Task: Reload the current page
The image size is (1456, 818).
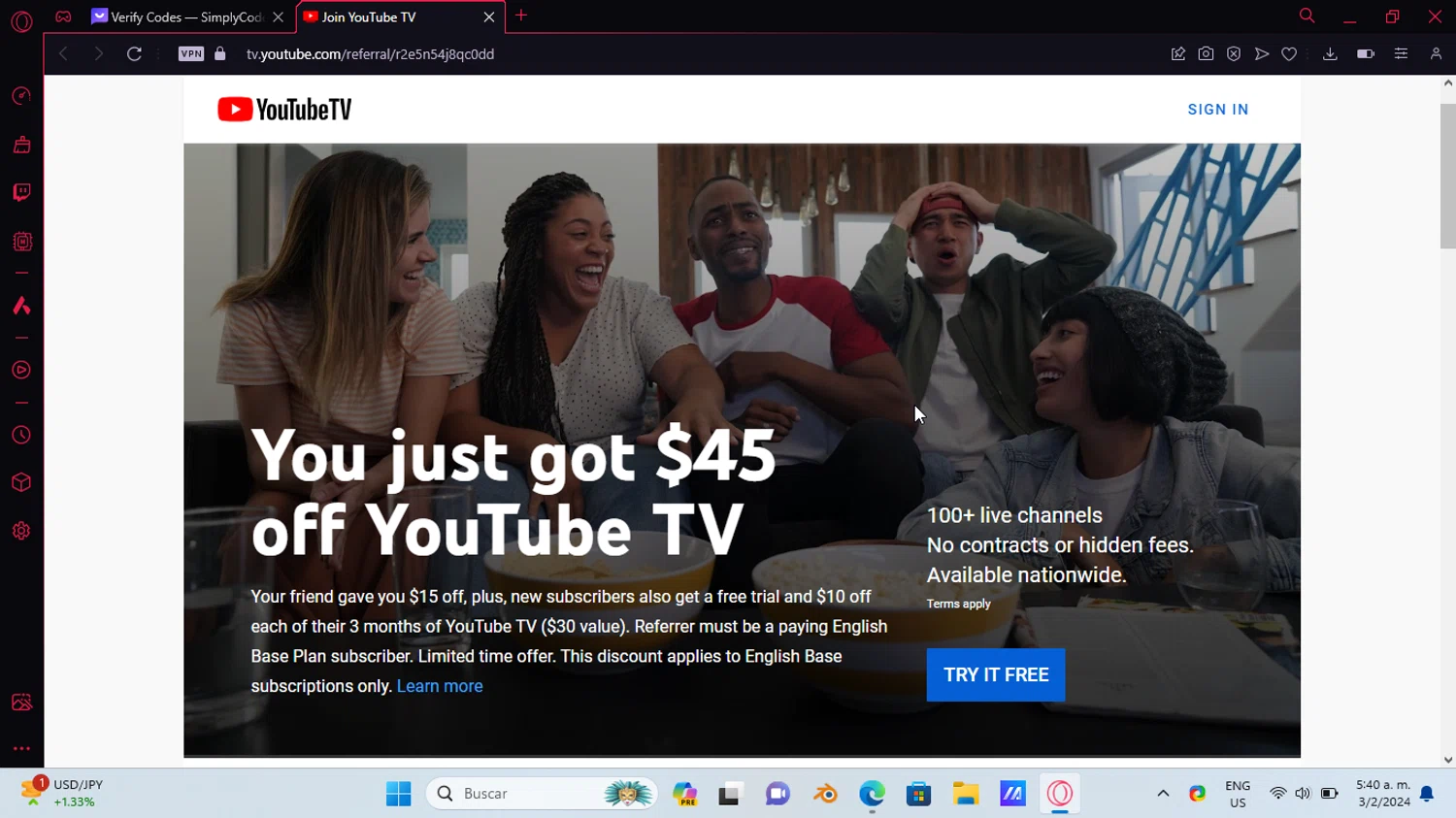Action: (134, 54)
